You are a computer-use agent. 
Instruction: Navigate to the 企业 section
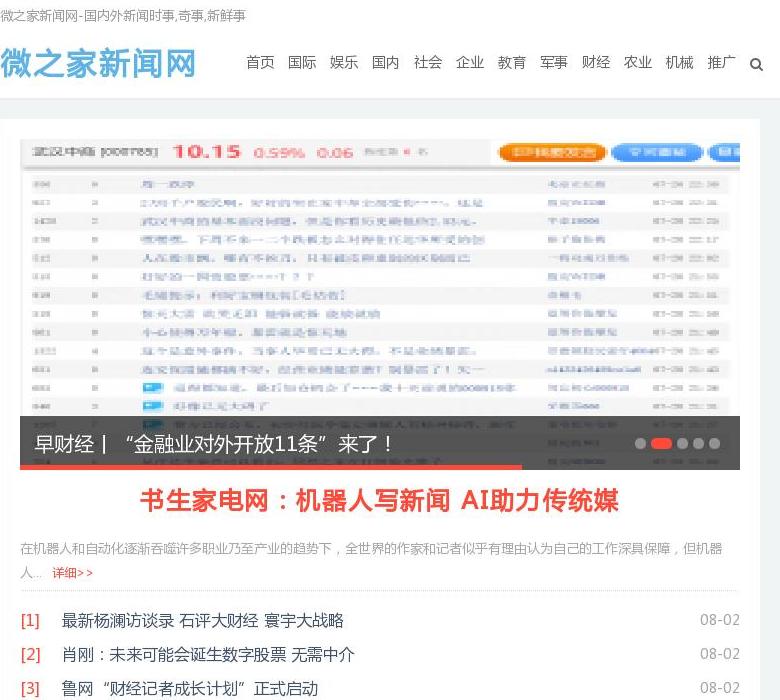470,63
